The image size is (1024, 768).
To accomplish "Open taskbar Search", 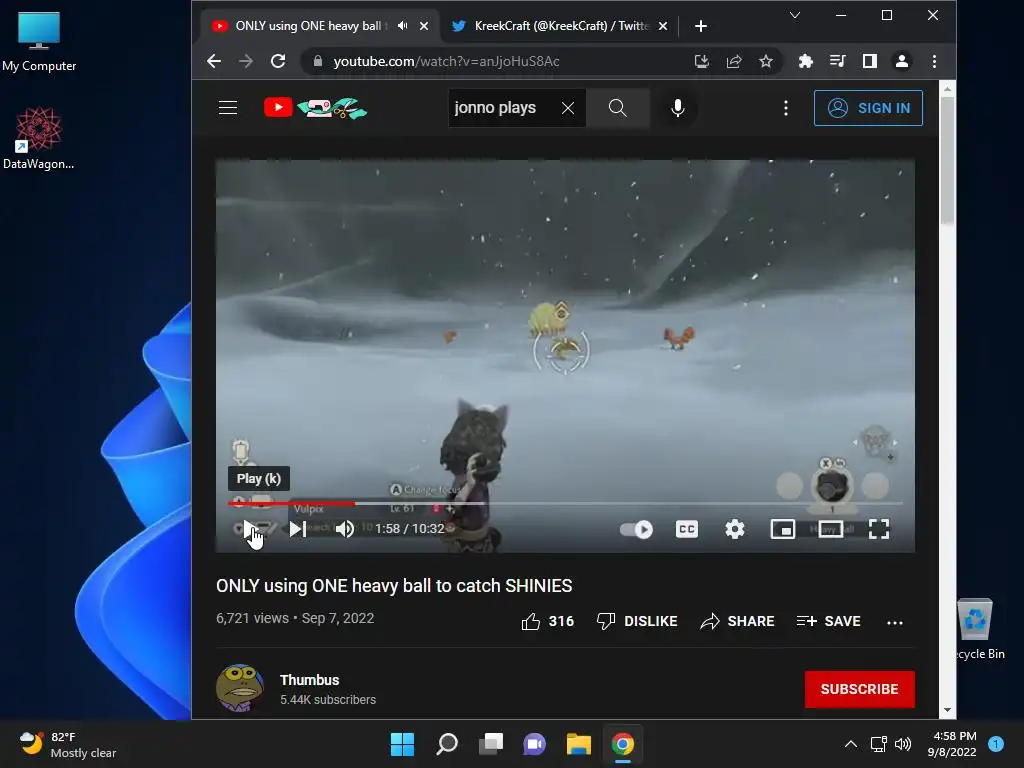I will (447, 744).
